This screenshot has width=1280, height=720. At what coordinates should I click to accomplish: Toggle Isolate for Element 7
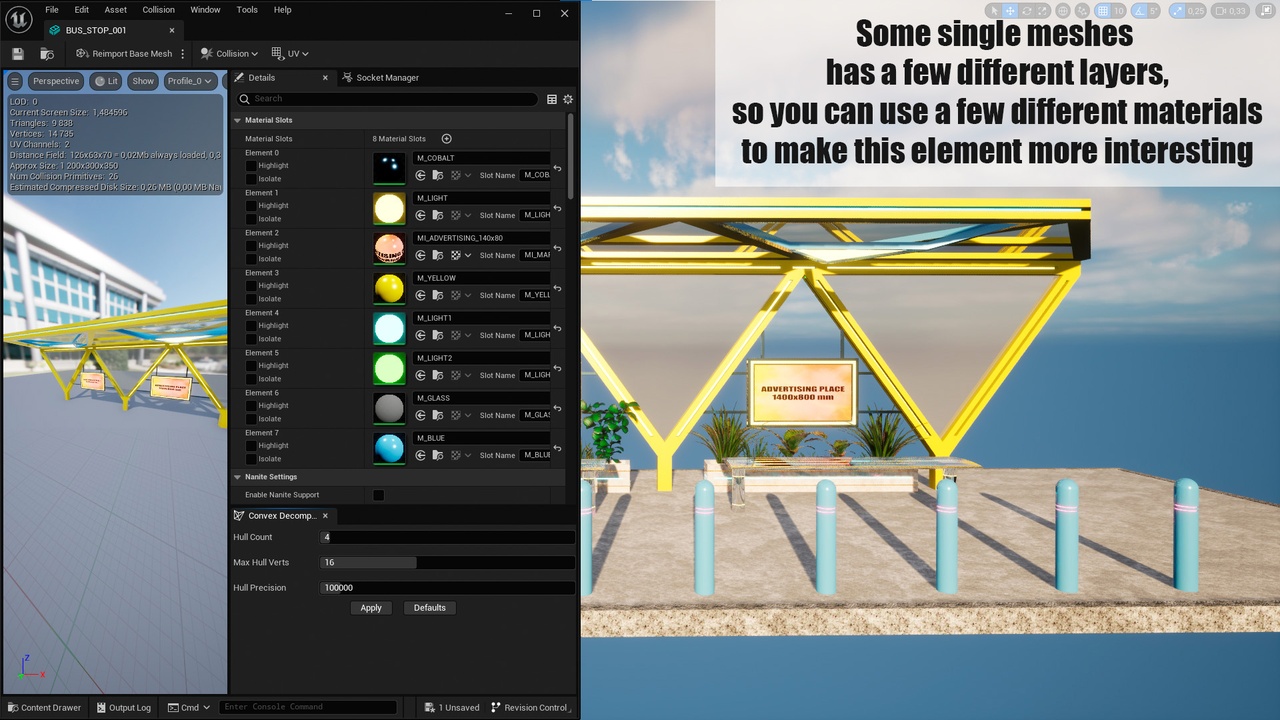(251, 459)
